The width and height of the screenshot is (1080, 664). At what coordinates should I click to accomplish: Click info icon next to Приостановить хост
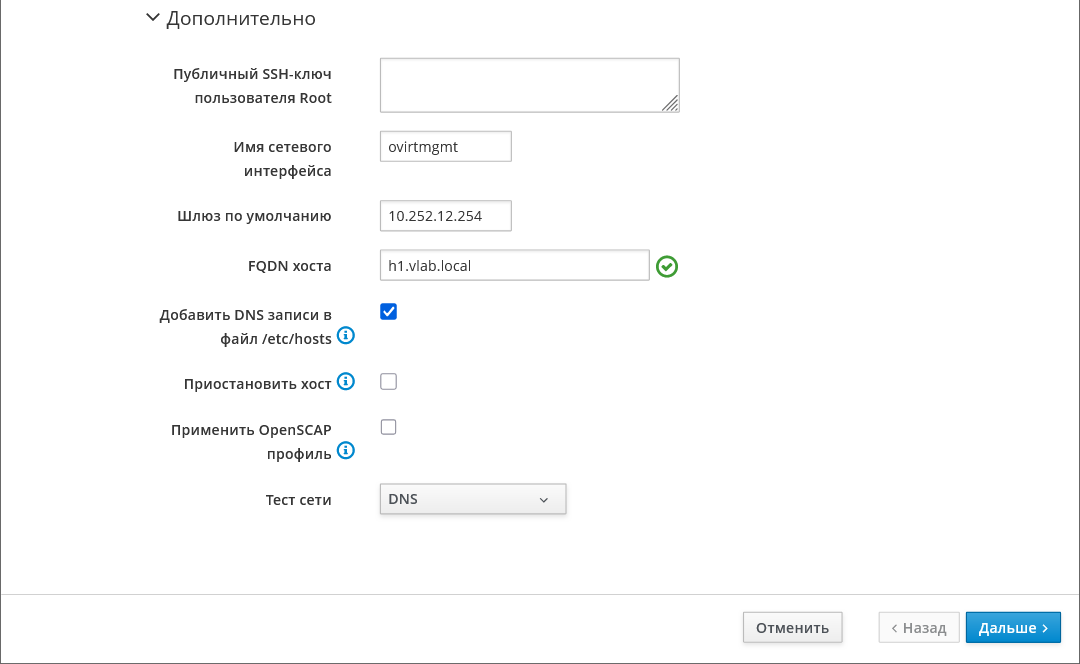pos(346,382)
